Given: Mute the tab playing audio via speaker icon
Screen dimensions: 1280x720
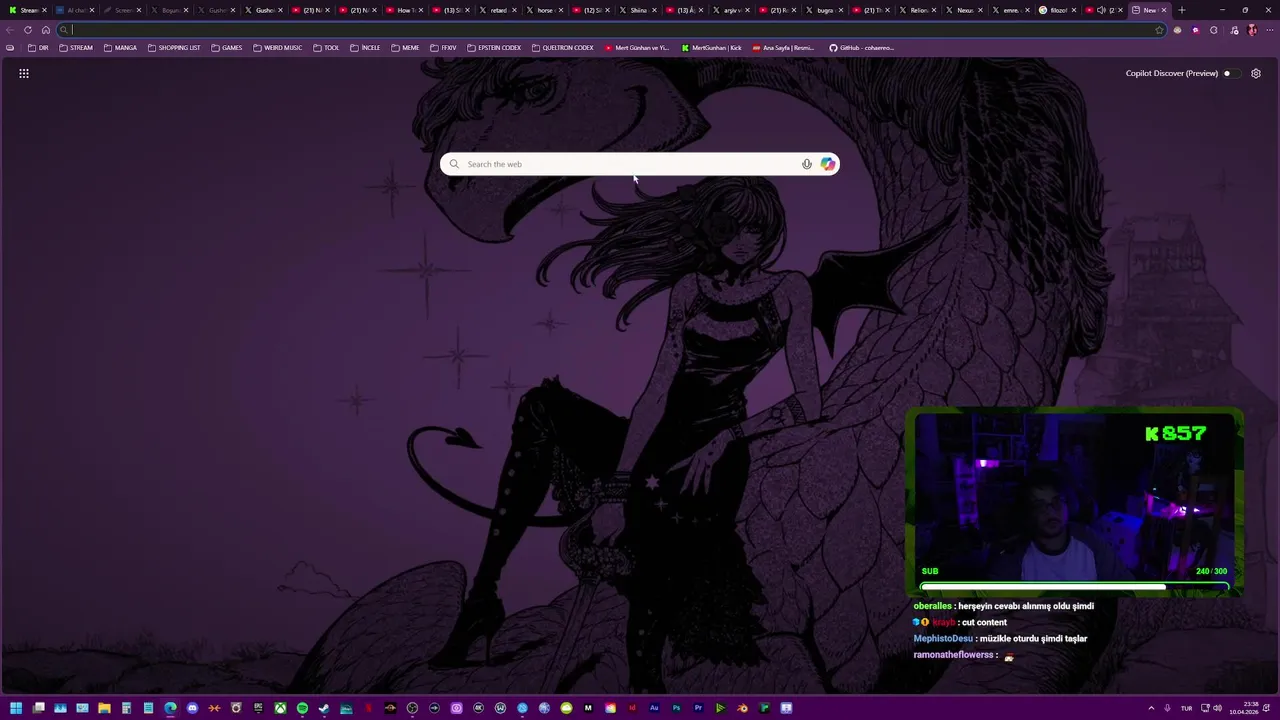Looking at the screenshot, I should pyautogui.click(x=1101, y=10).
